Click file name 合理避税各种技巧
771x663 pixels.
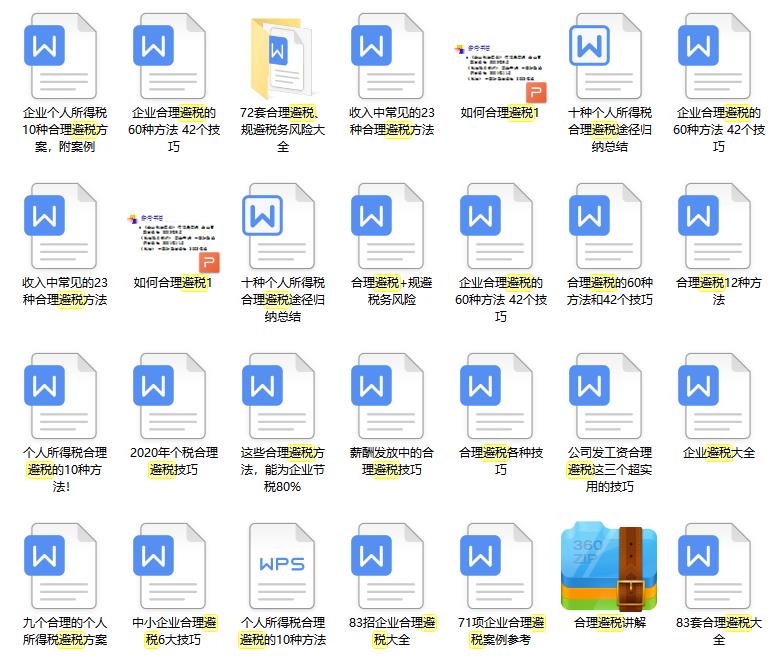[501, 461]
